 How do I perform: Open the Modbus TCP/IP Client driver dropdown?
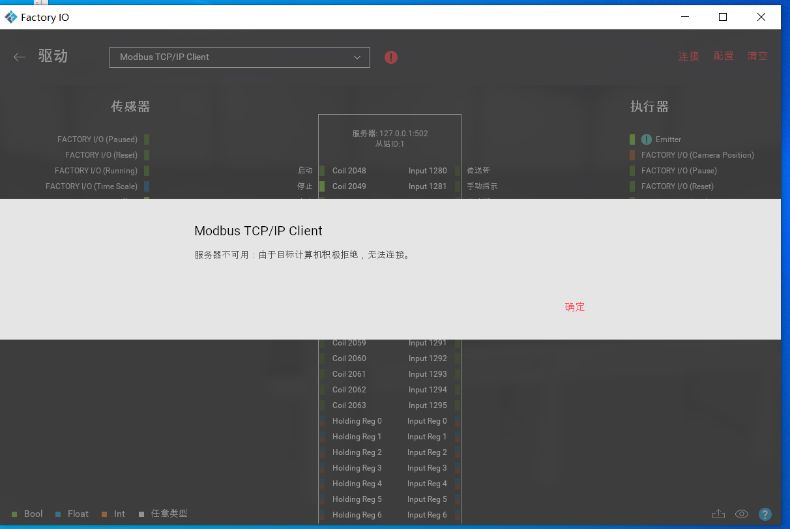point(239,57)
